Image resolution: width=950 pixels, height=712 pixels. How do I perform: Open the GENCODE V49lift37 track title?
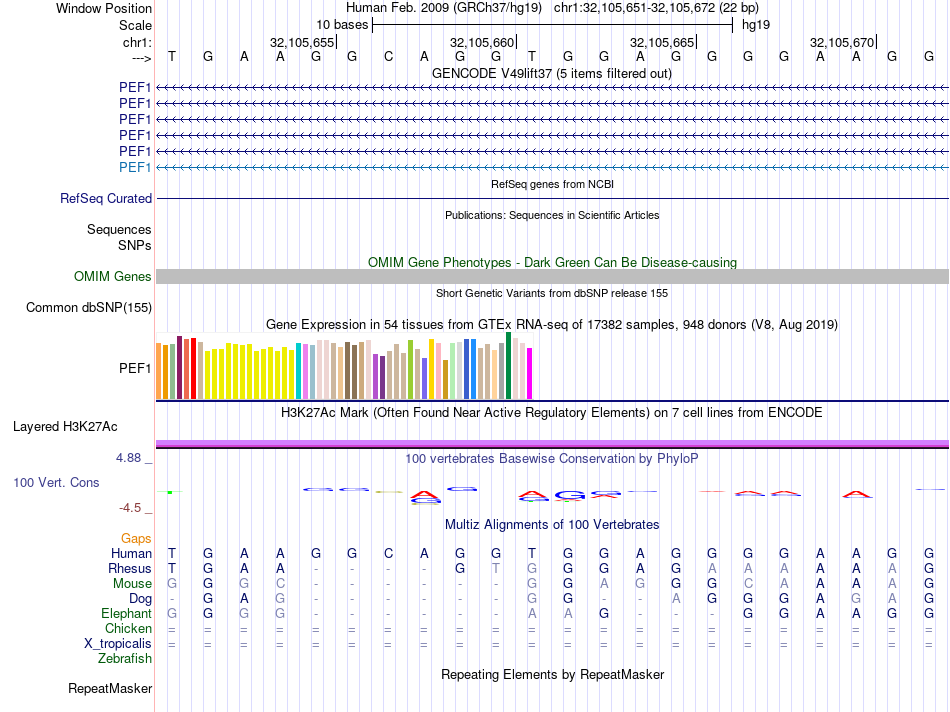pyautogui.click(x=552, y=73)
